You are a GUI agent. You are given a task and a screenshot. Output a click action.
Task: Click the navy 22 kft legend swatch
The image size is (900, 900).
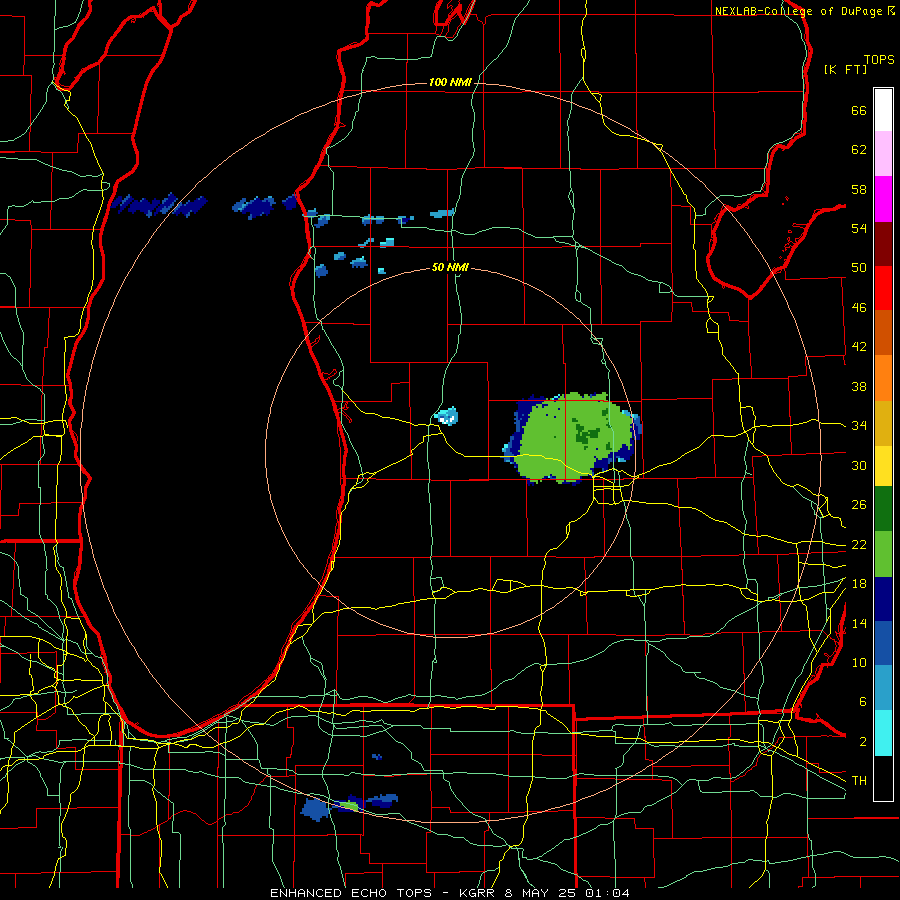[883, 599]
